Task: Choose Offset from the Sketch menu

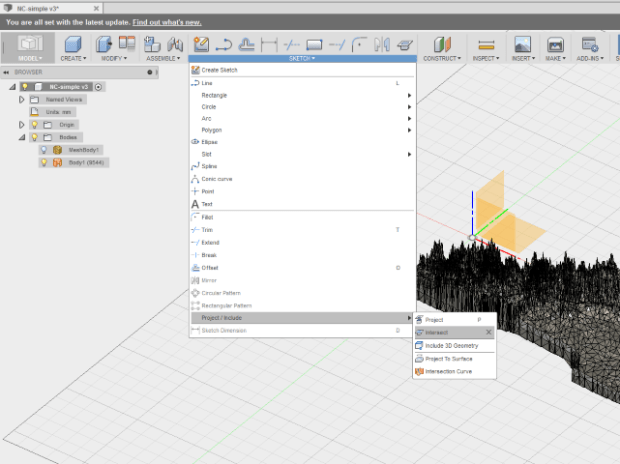Action: click(x=302, y=268)
